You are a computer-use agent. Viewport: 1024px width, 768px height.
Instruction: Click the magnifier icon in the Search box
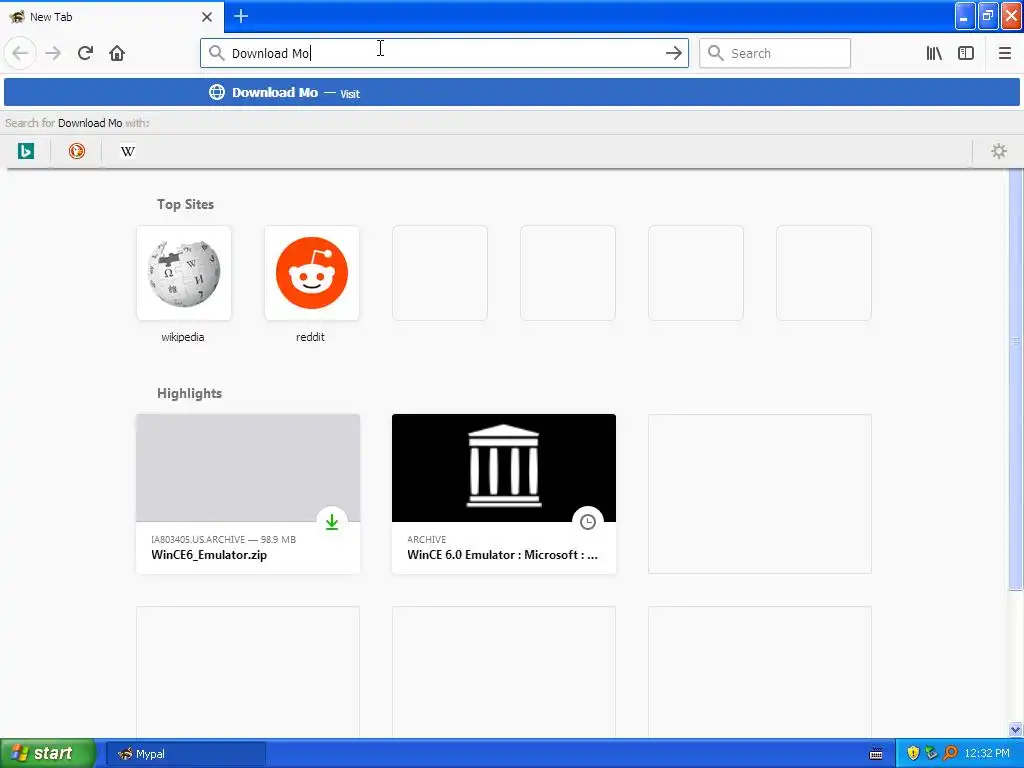[x=716, y=53]
